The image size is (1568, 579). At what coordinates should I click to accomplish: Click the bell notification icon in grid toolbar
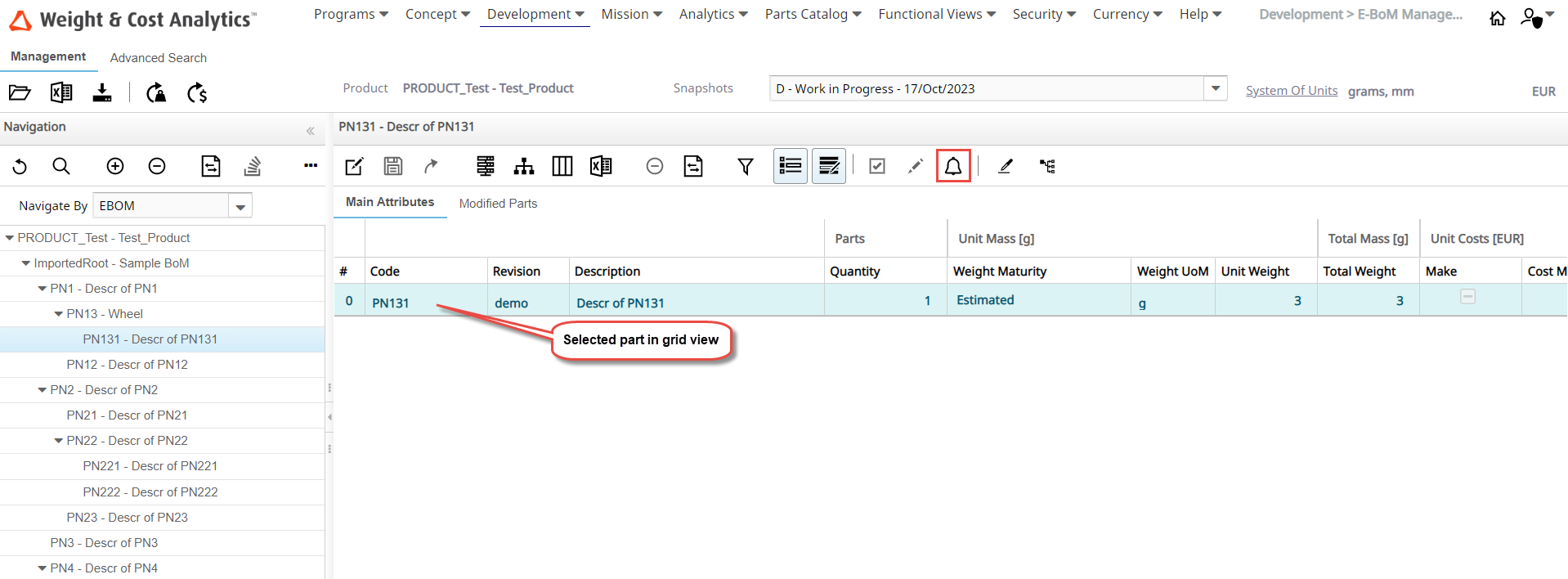click(953, 166)
